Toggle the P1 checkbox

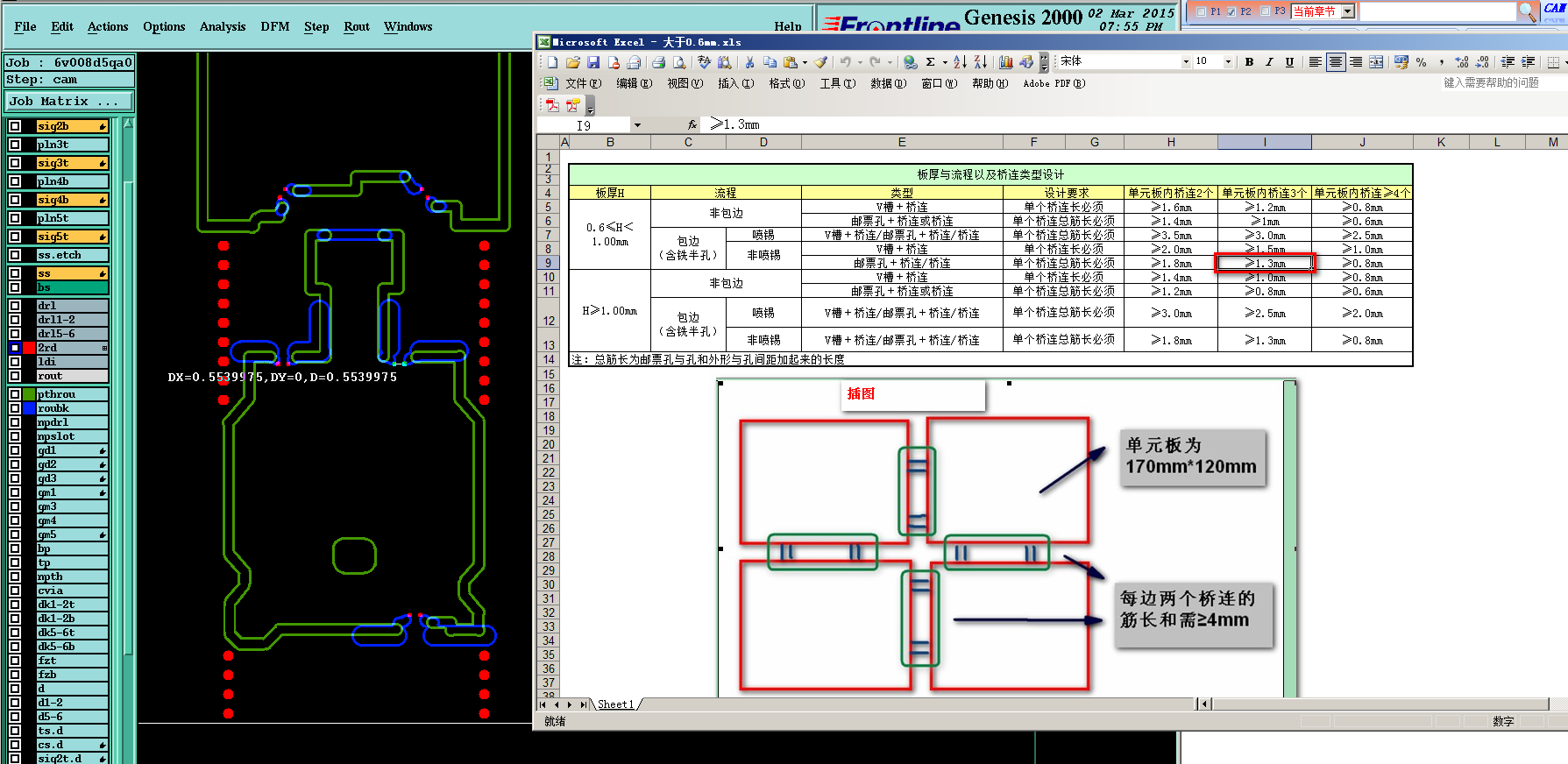tap(1202, 11)
